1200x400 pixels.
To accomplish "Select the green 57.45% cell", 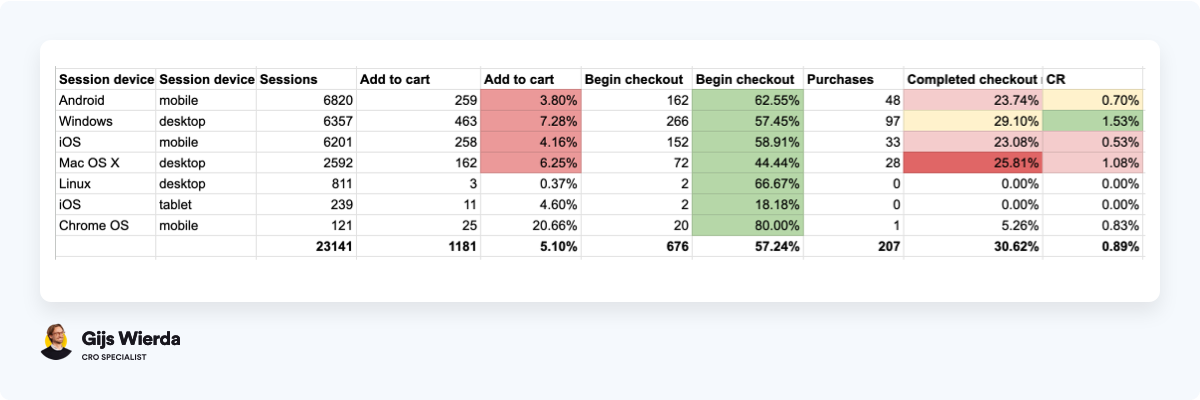I will [747, 121].
